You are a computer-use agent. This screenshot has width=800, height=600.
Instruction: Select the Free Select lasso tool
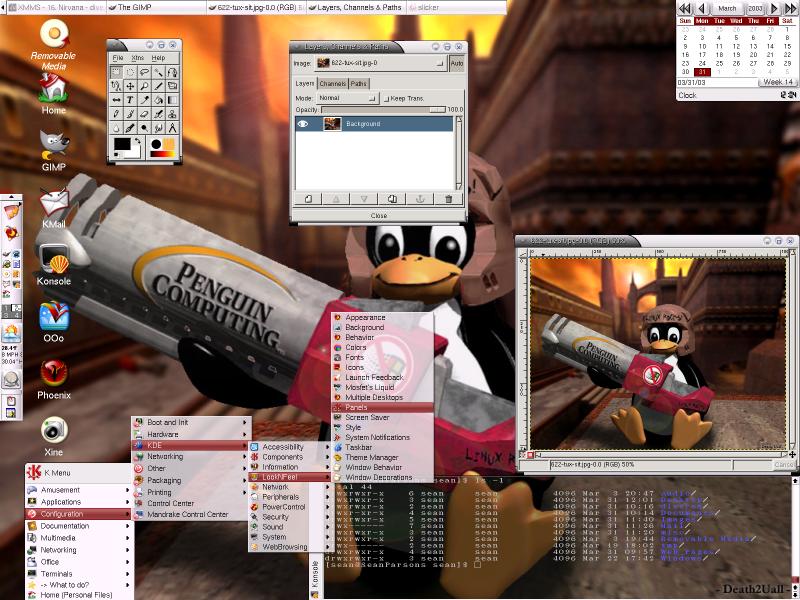click(x=144, y=72)
